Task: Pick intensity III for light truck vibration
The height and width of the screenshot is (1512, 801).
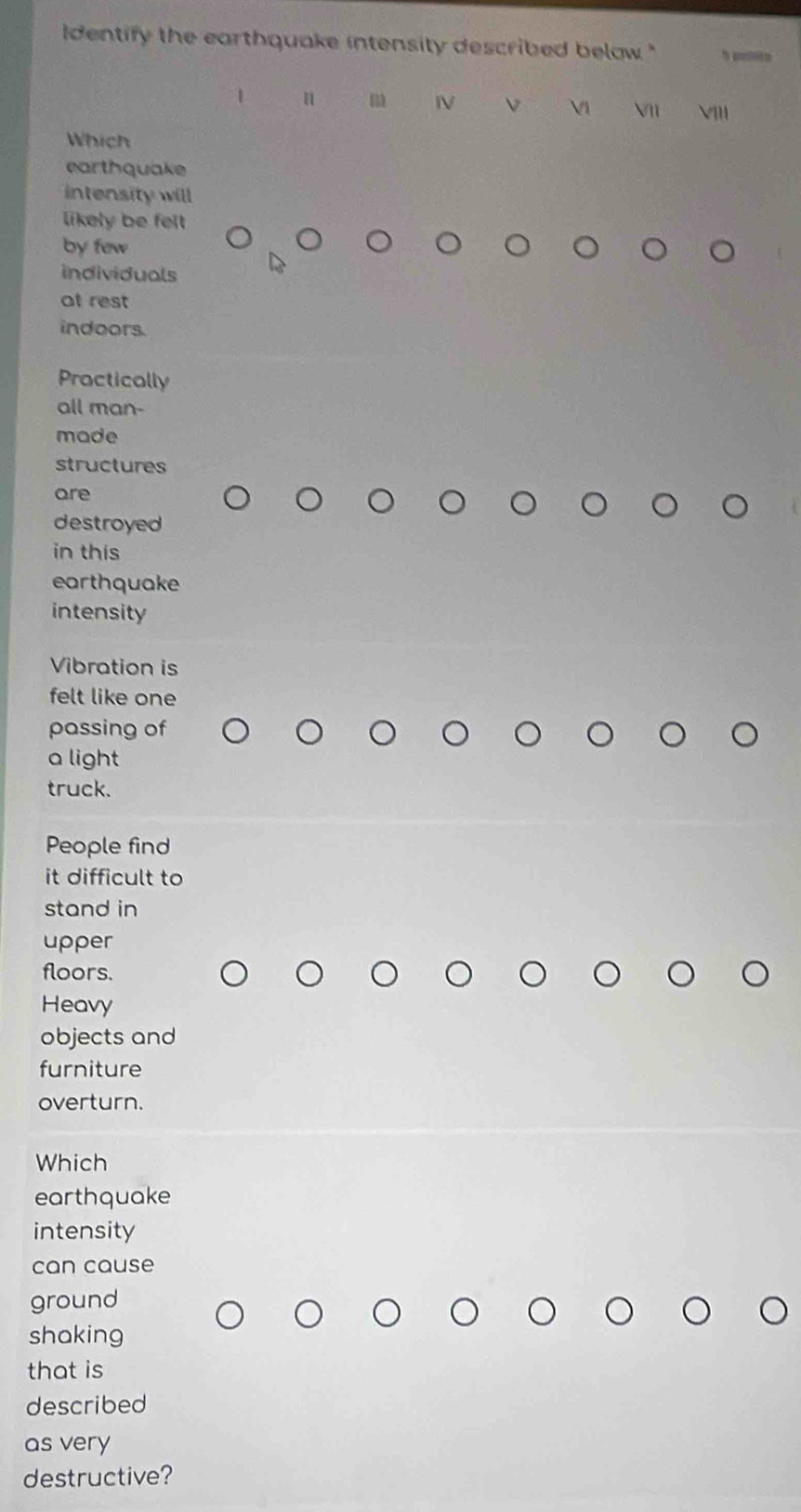Action: [382, 734]
